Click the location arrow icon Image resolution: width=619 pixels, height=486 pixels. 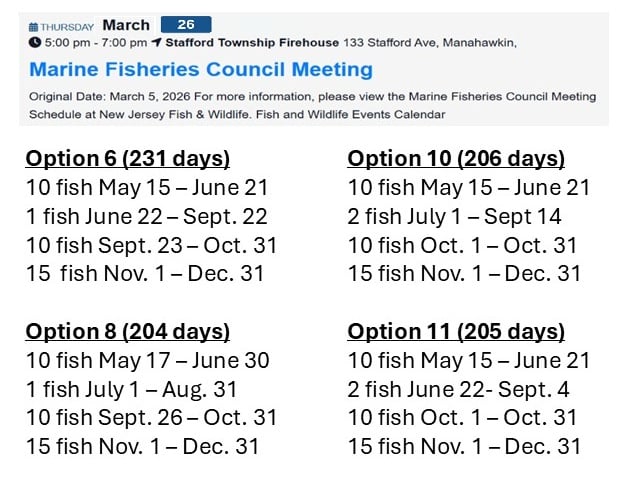(157, 42)
